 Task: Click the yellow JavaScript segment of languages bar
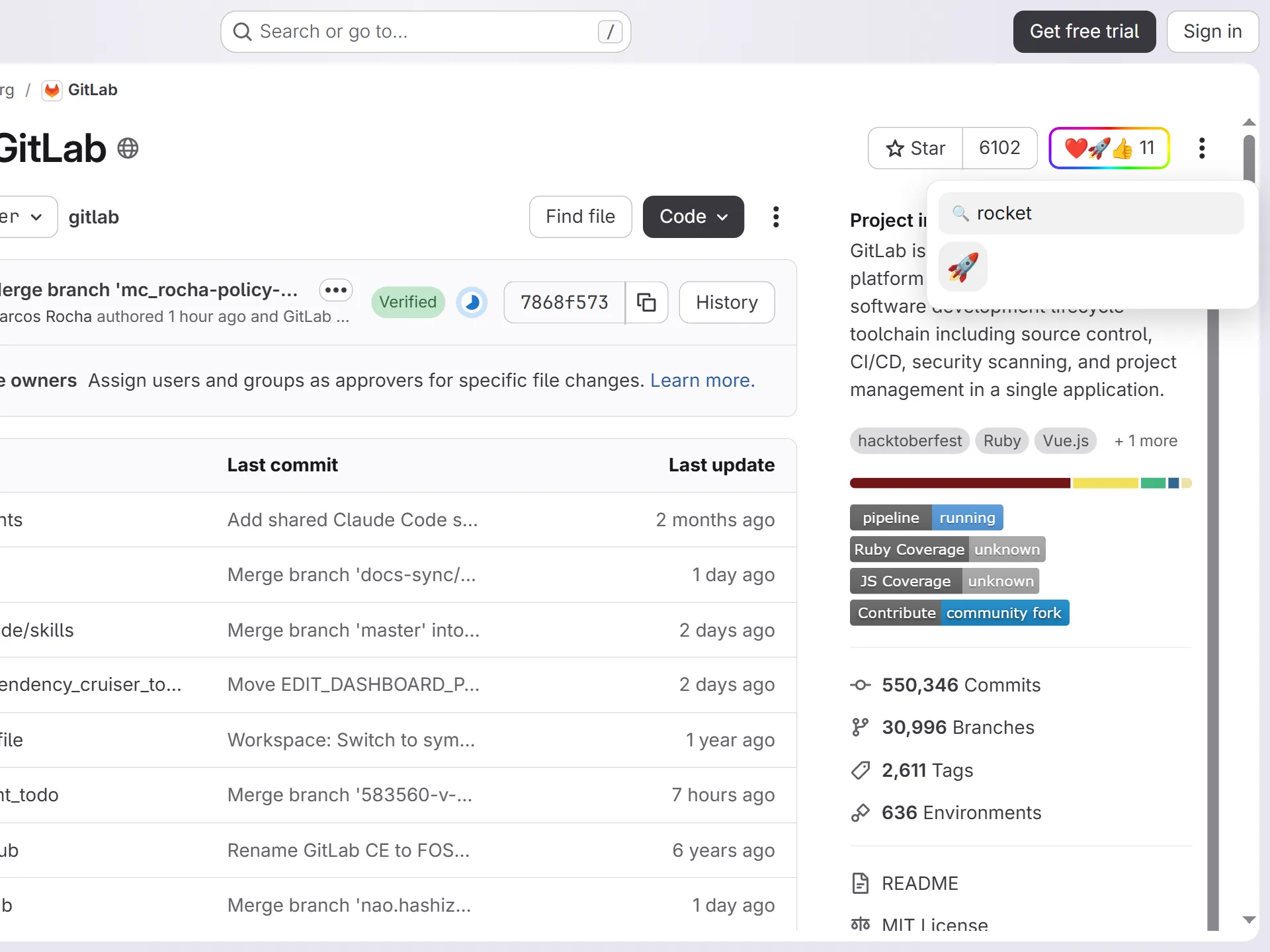click(1105, 483)
